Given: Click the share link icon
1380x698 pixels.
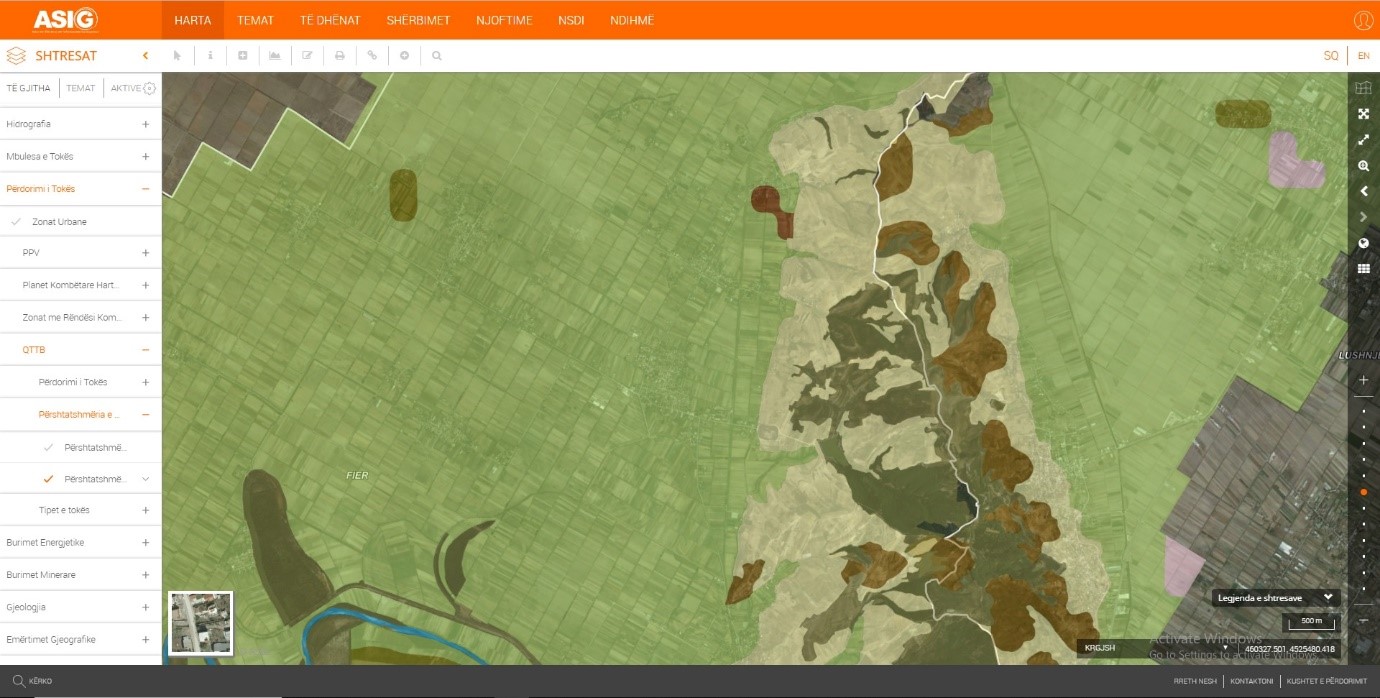Looking at the screenshot, I should click(372, 56).
